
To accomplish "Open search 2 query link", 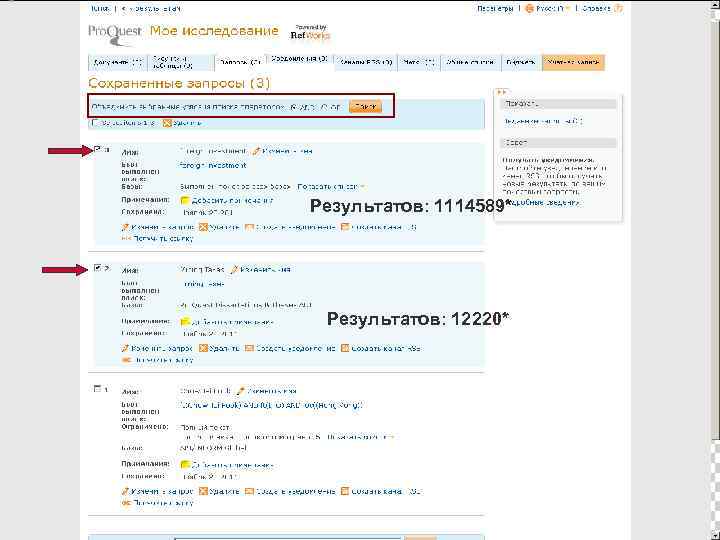I will [203, 284].
